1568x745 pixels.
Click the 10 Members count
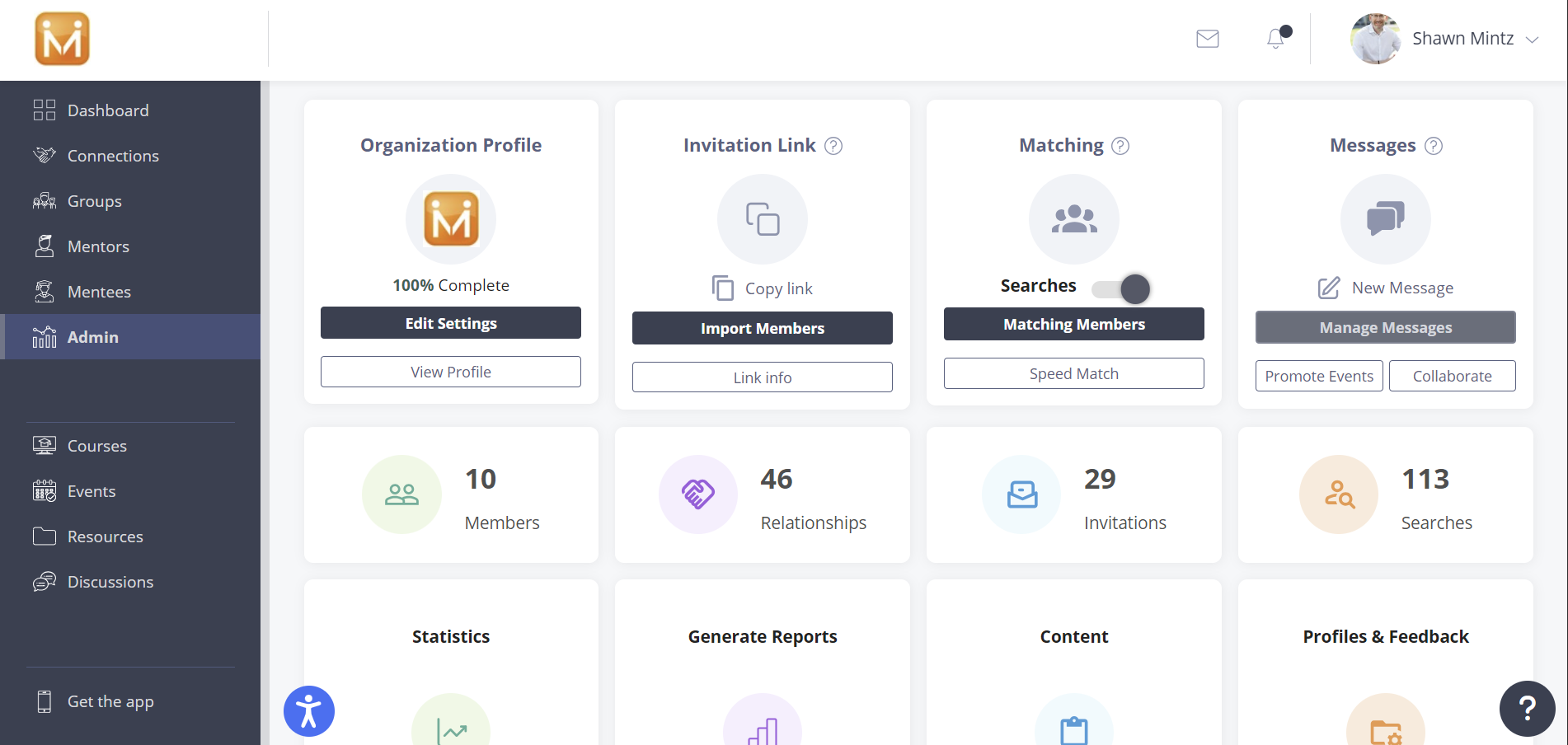481,479
